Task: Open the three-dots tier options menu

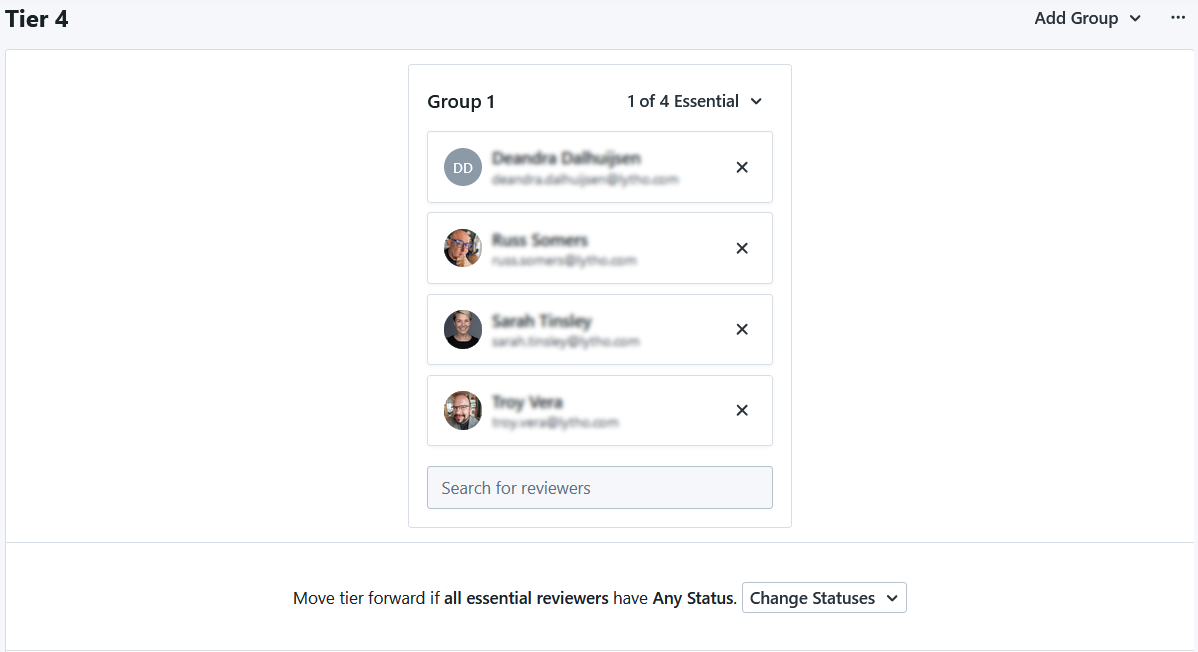Action: [1177, 18]
